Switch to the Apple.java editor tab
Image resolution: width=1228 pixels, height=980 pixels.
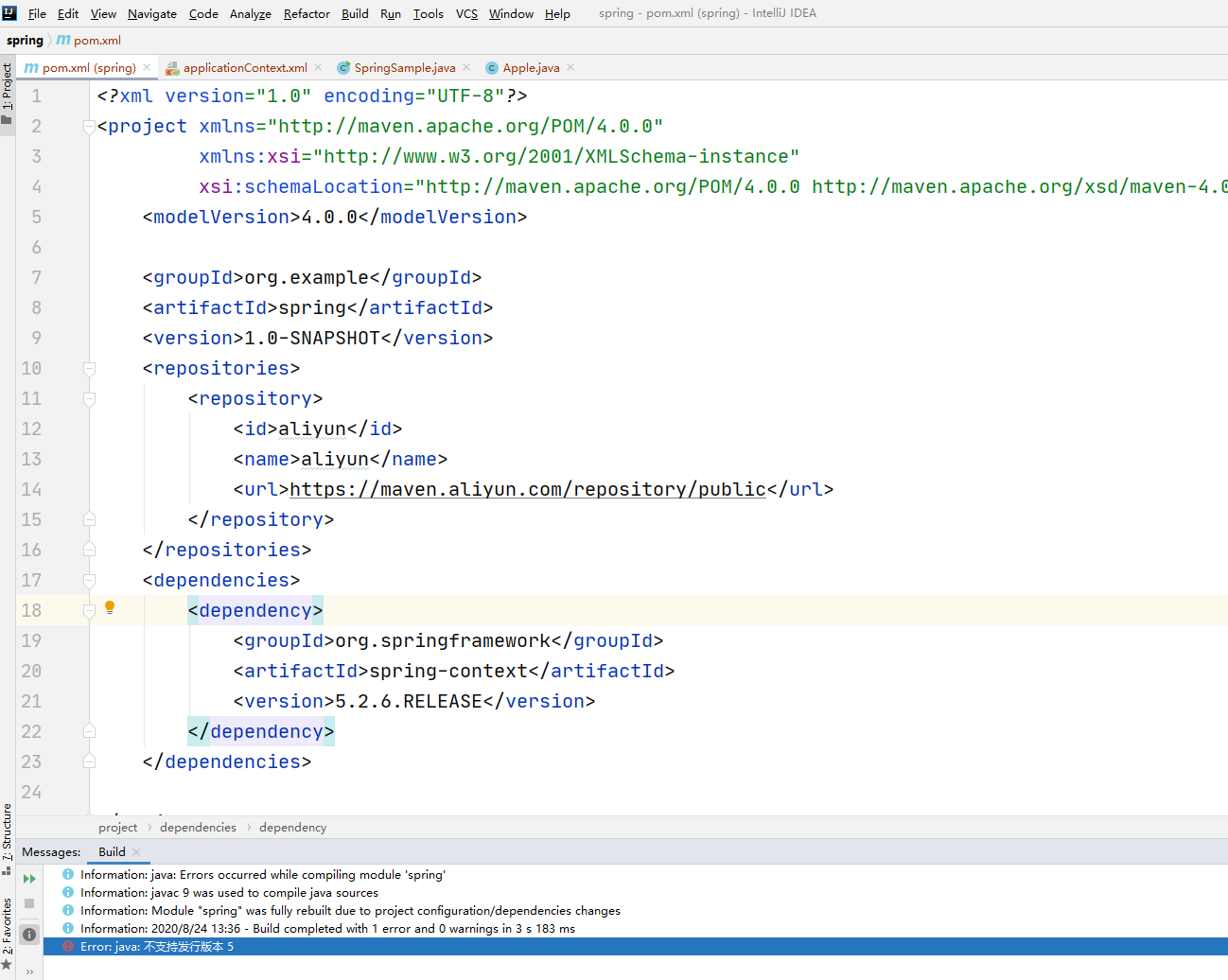pyautogui.click(x=531, y=68)
